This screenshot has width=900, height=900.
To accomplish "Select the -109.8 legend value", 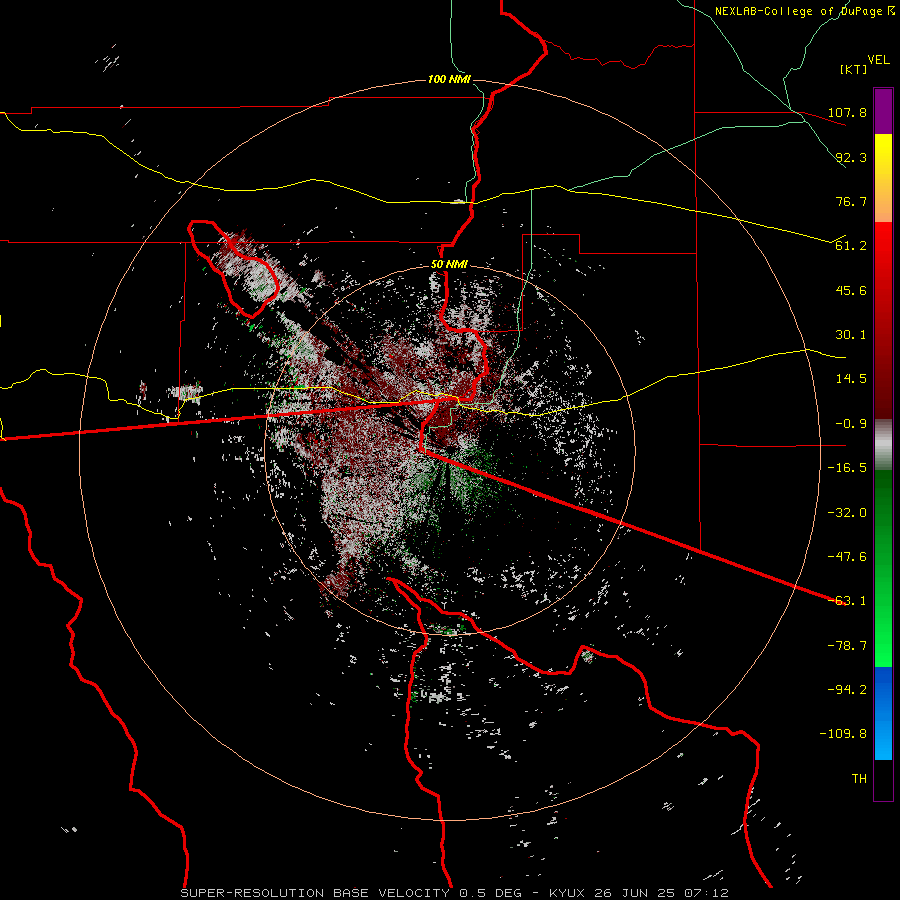I will [x=844, y=734].
